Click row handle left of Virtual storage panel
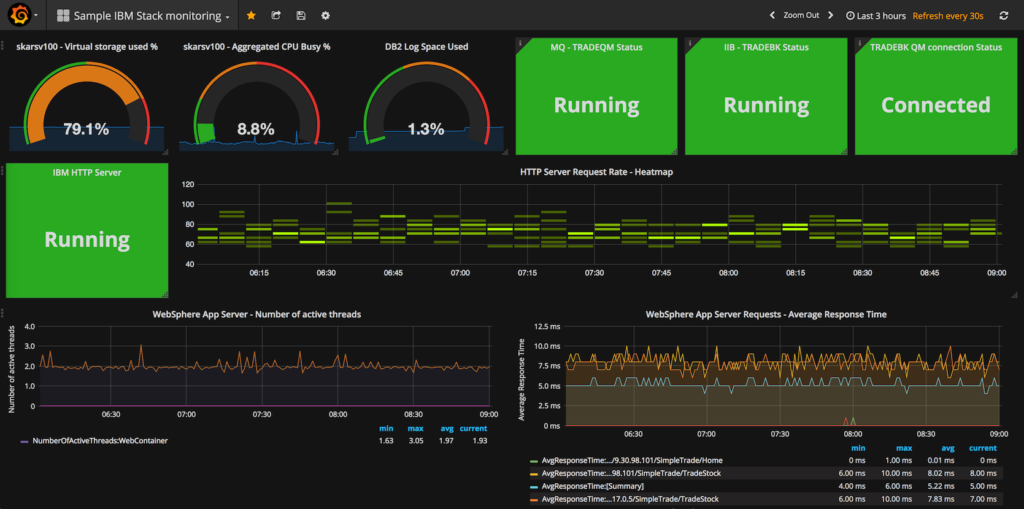The image size is (1024, 509). coord(3,46)
